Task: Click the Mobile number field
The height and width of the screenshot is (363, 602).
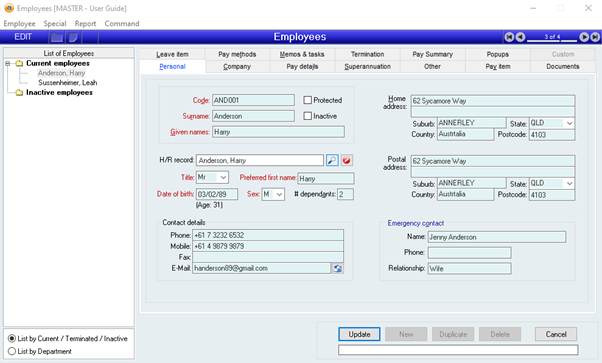Action: 268,246
